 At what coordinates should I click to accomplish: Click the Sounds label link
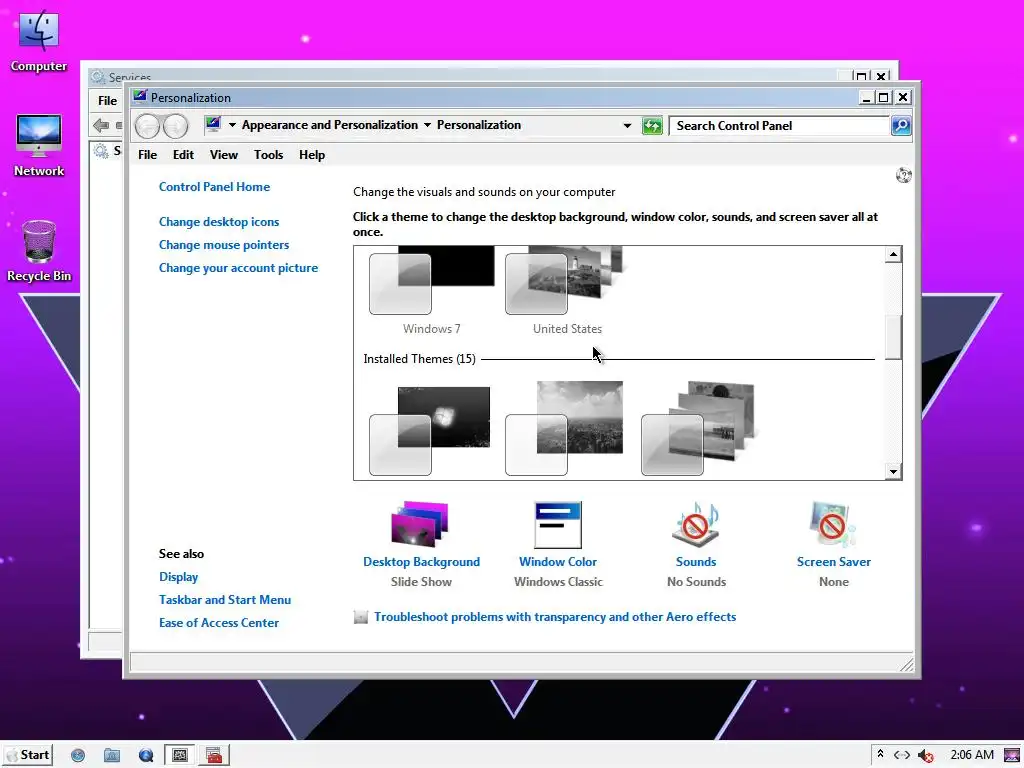point(696,562)
